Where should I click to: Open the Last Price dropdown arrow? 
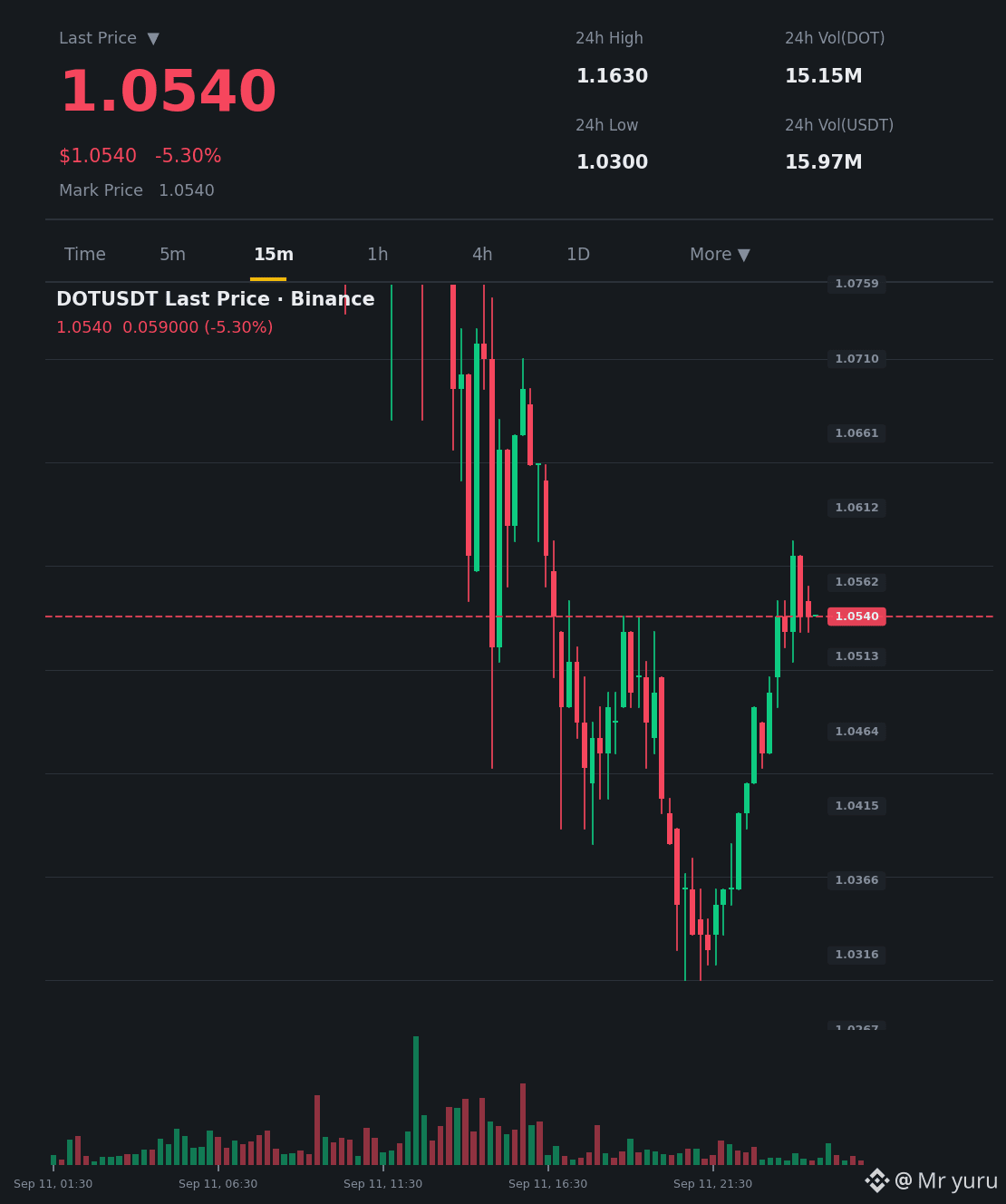tap(153, 38)
